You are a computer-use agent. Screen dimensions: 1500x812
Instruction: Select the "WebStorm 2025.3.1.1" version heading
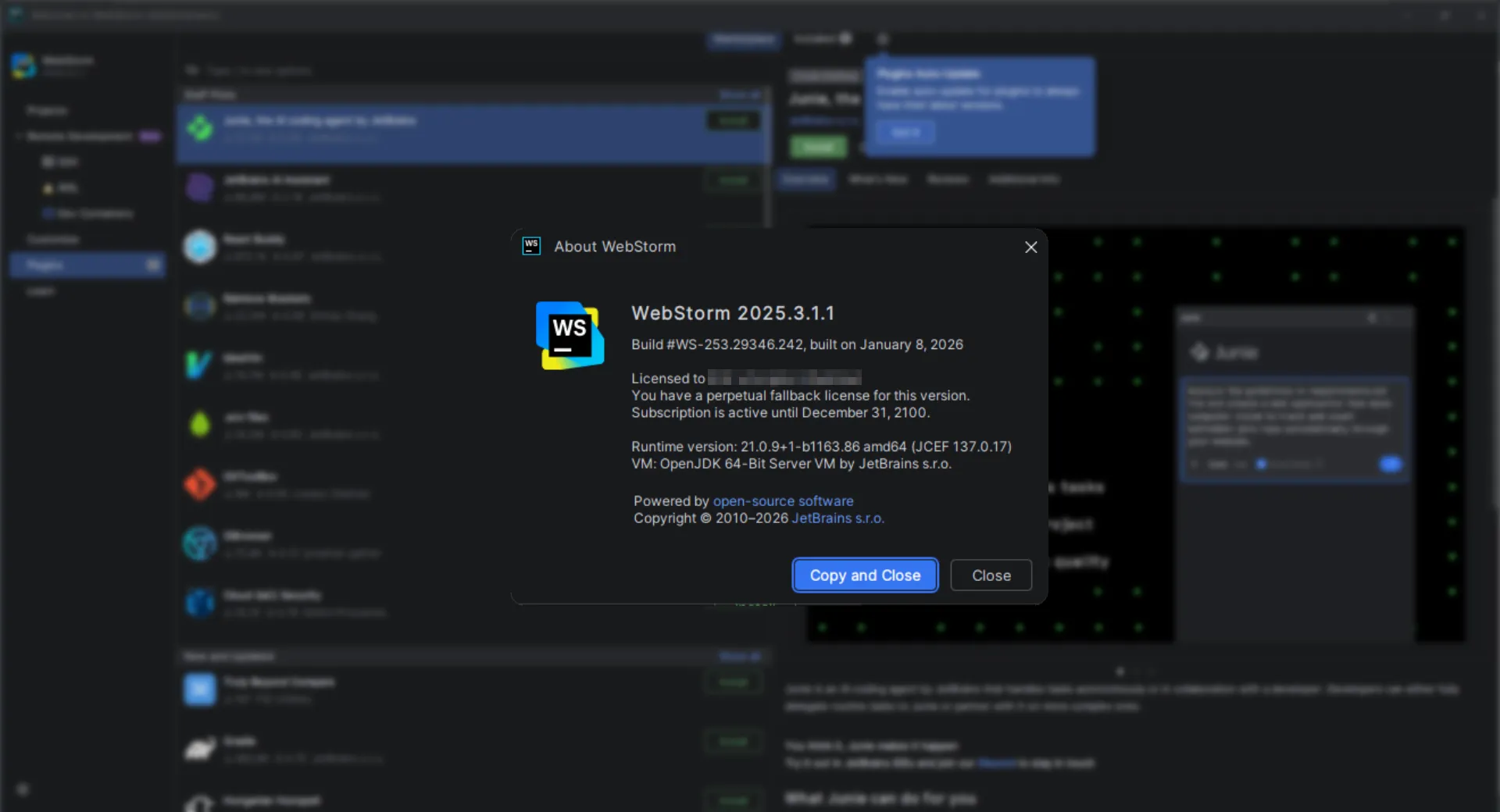[733, 313]
